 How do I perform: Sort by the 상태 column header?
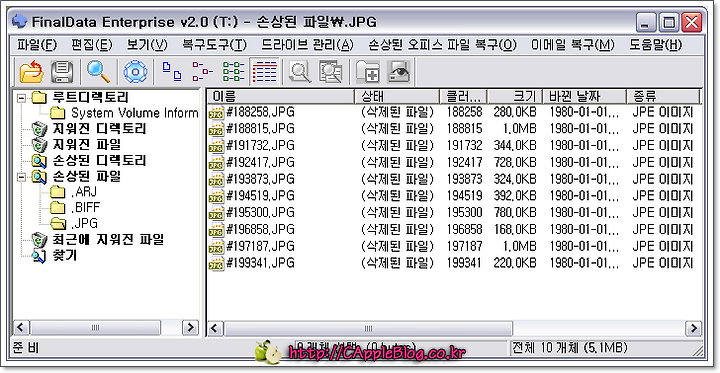tap(397, 96)
